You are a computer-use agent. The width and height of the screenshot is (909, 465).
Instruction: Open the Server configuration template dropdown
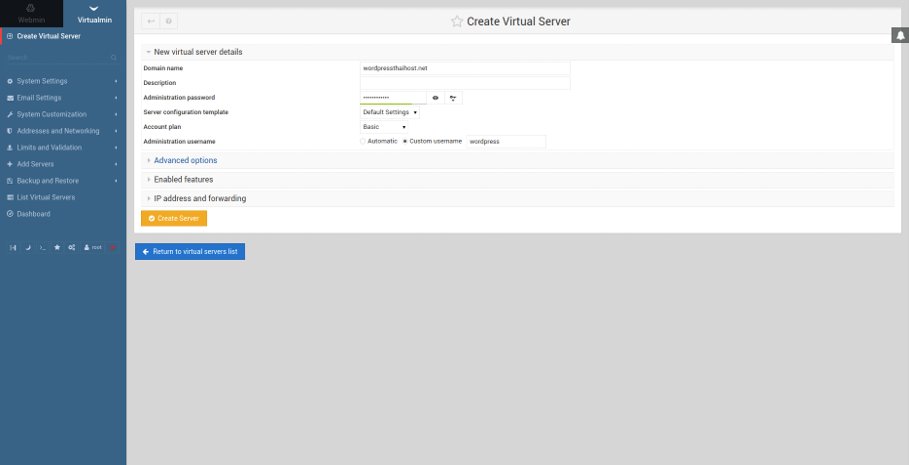pyautogui.click(x=390, y=112)
